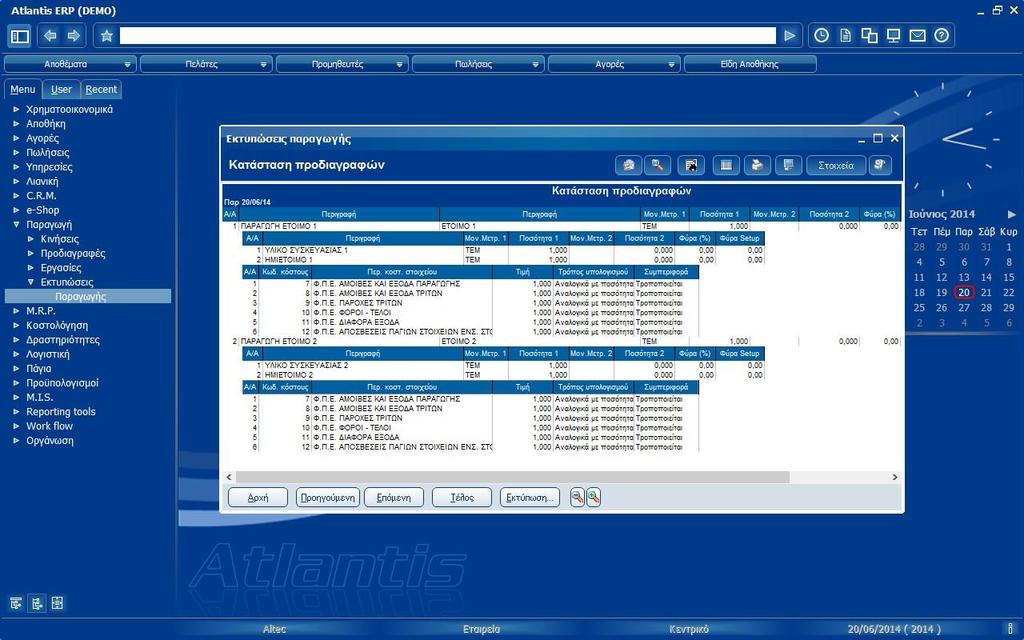Click the Προηγούμενη button

pos(328,498)
